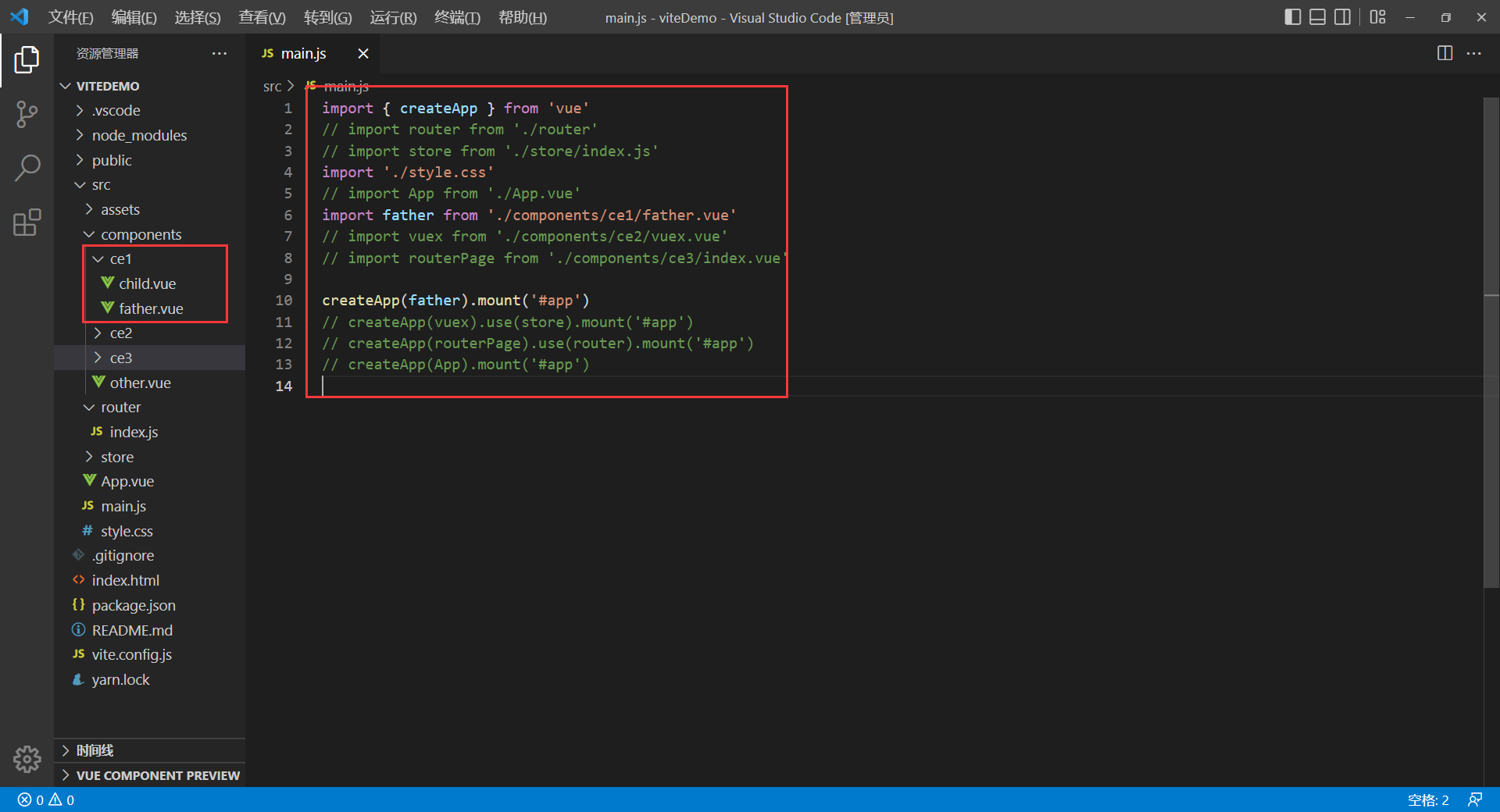Open the 查看(V) menu
The height and width of the screenshot is (812, 1500).
click(x=262, y=17)
